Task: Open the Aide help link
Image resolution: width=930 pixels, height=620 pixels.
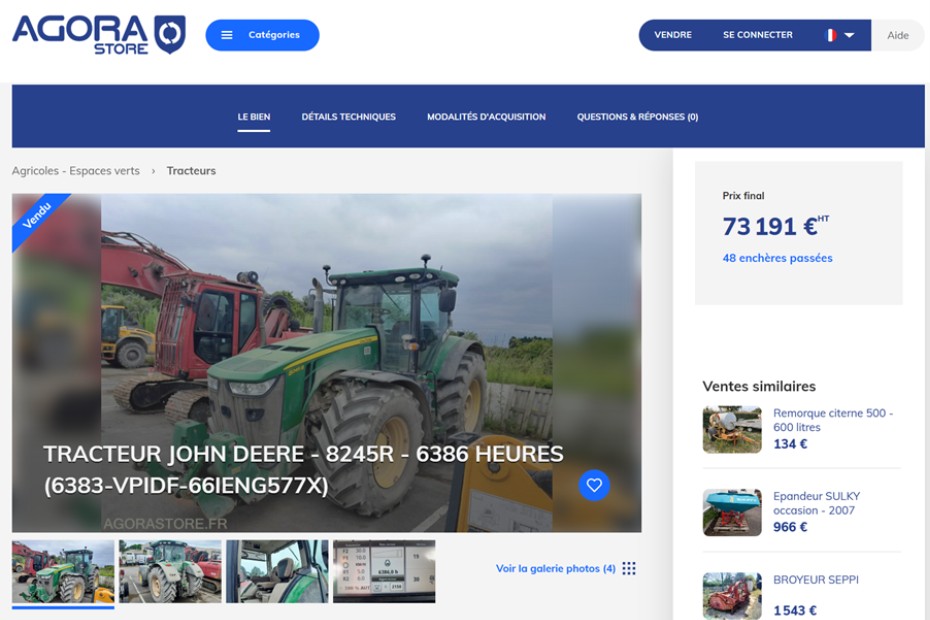Action: pyautogui.click(x=898, y=35)
